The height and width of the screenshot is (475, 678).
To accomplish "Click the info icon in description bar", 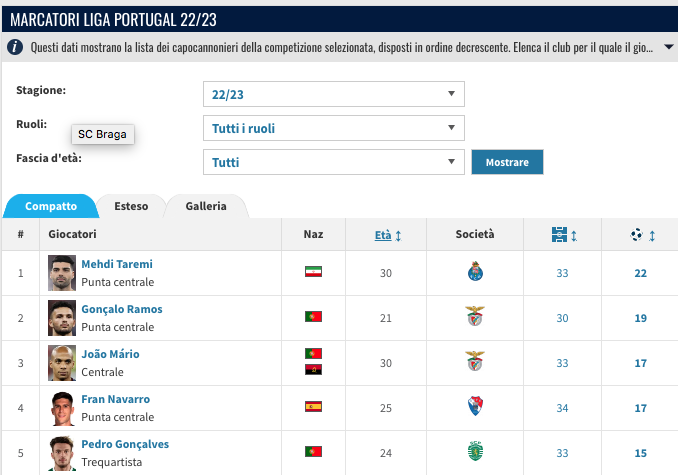I will pos(15,47).
